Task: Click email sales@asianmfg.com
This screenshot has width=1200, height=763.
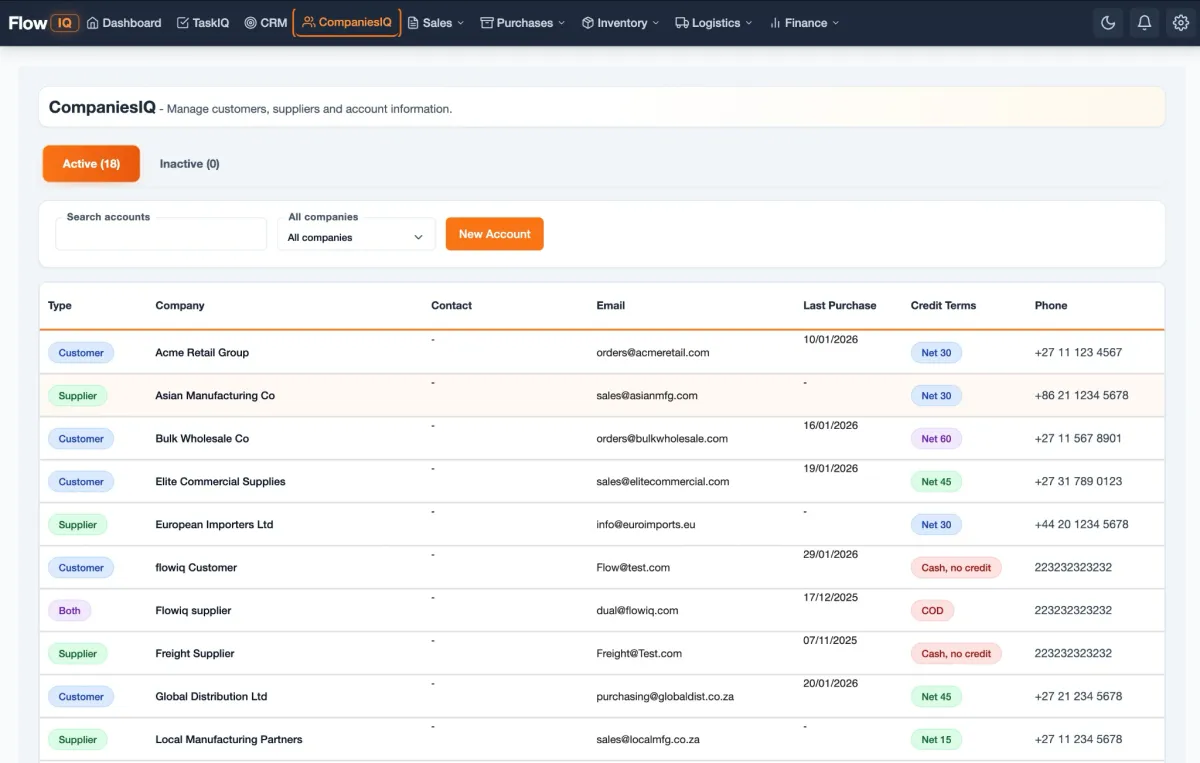Action: 647,396
